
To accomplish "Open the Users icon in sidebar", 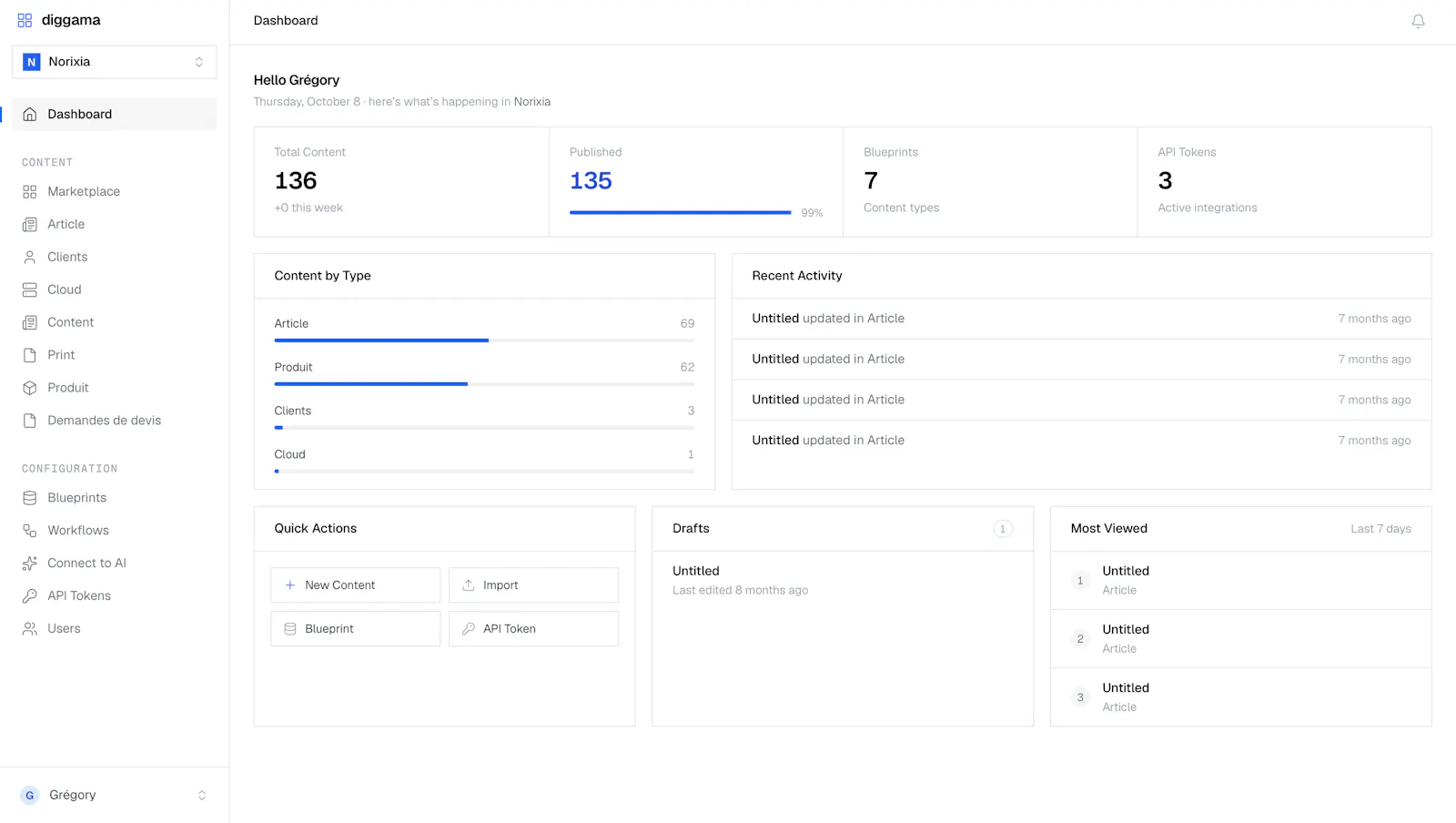I will [x=30, y=629].
